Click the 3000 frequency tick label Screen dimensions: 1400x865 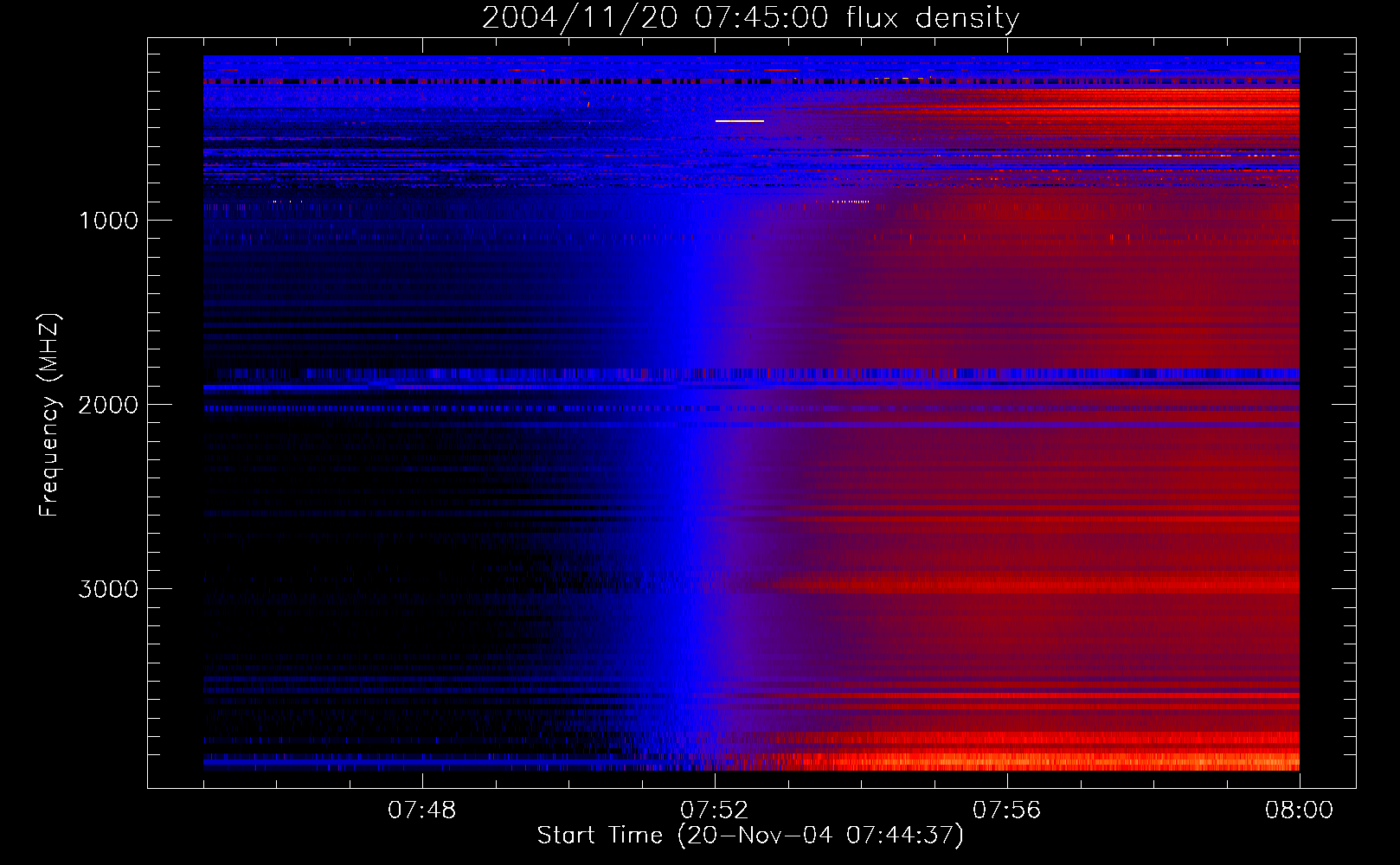click(x=108, y=589)
